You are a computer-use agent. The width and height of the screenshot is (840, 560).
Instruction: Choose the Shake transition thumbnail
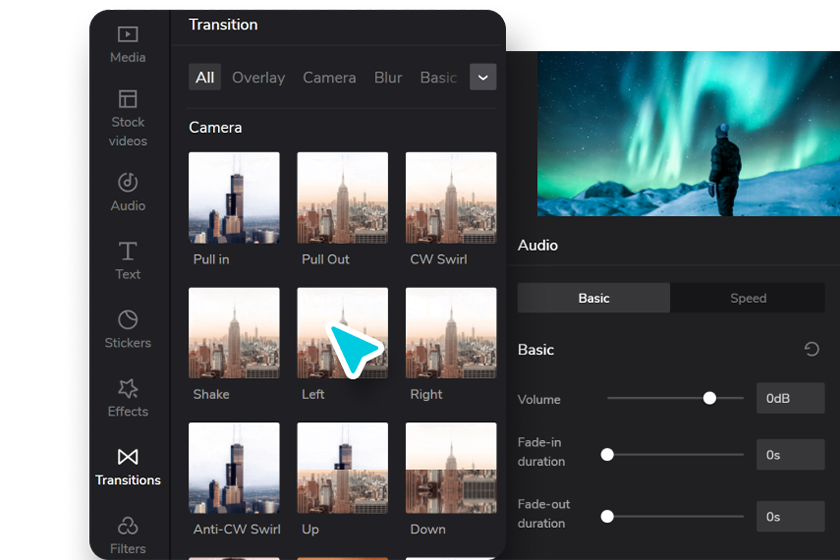tap(234, 333)
